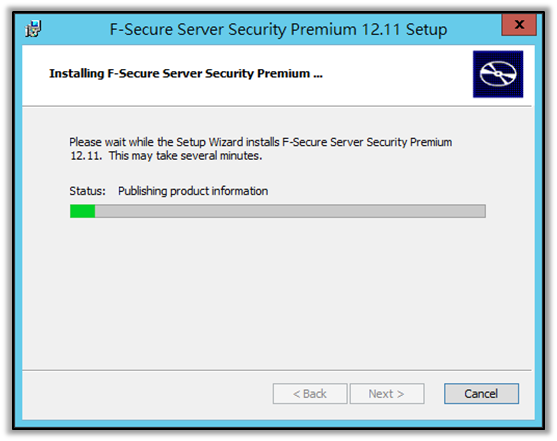Open the installer system menu icon in title bar
Viewport: 557px width, 441px height.
click(x=33, y=29)
